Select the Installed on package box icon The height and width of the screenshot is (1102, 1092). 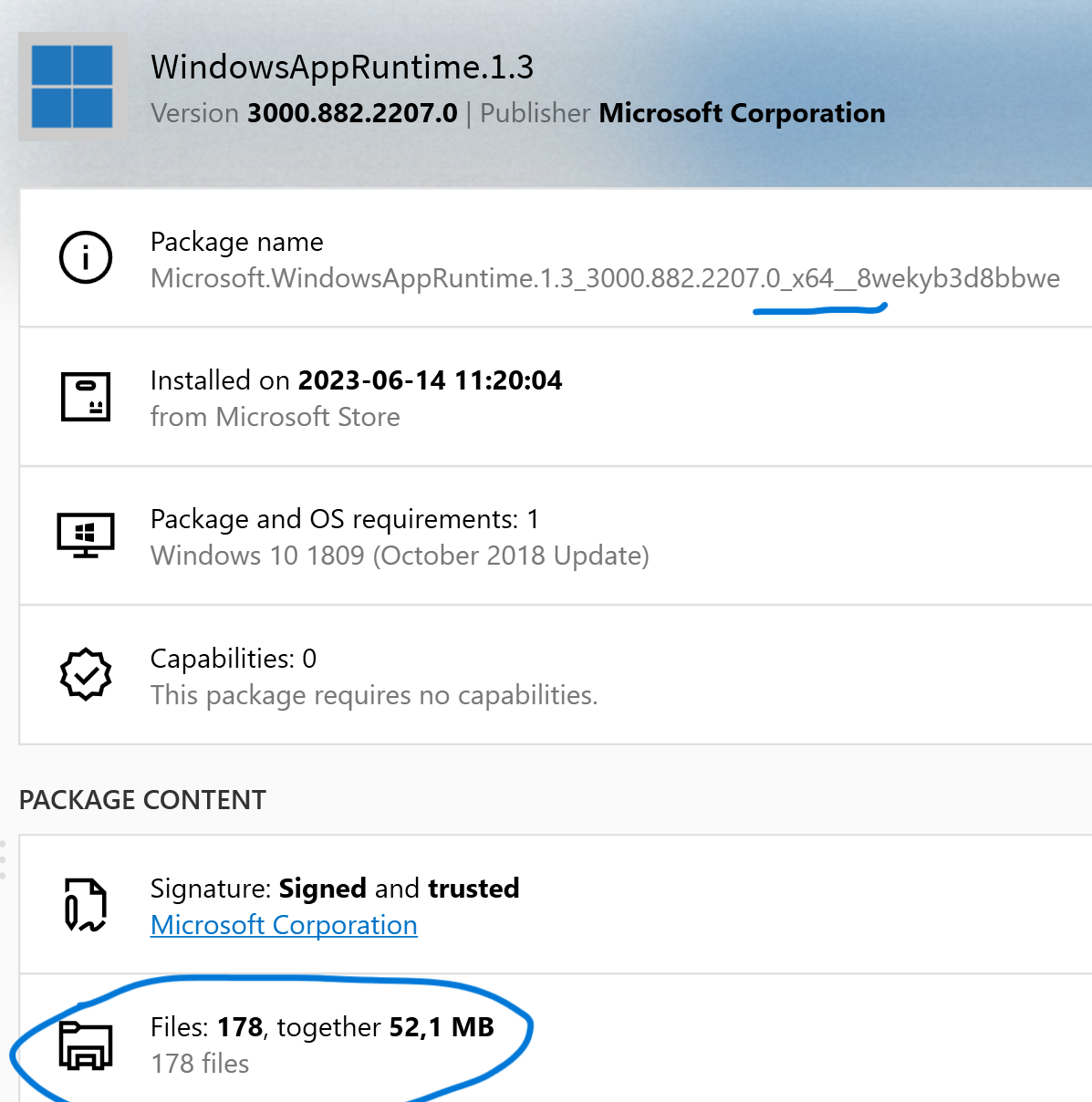click(85, 397)
